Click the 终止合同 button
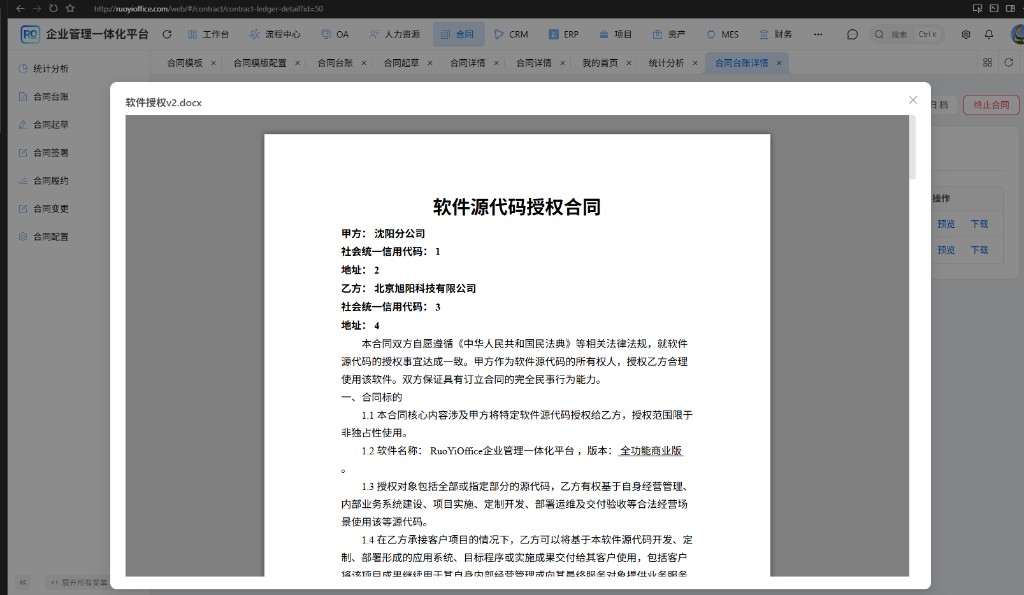 coord(991,105)
